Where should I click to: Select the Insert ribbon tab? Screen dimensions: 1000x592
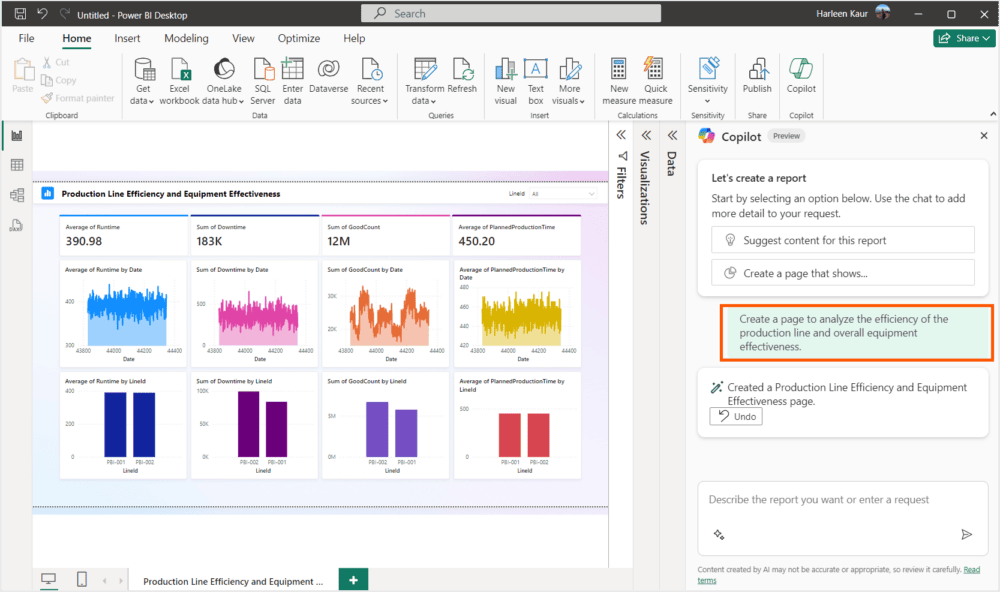tap(127, 38)
